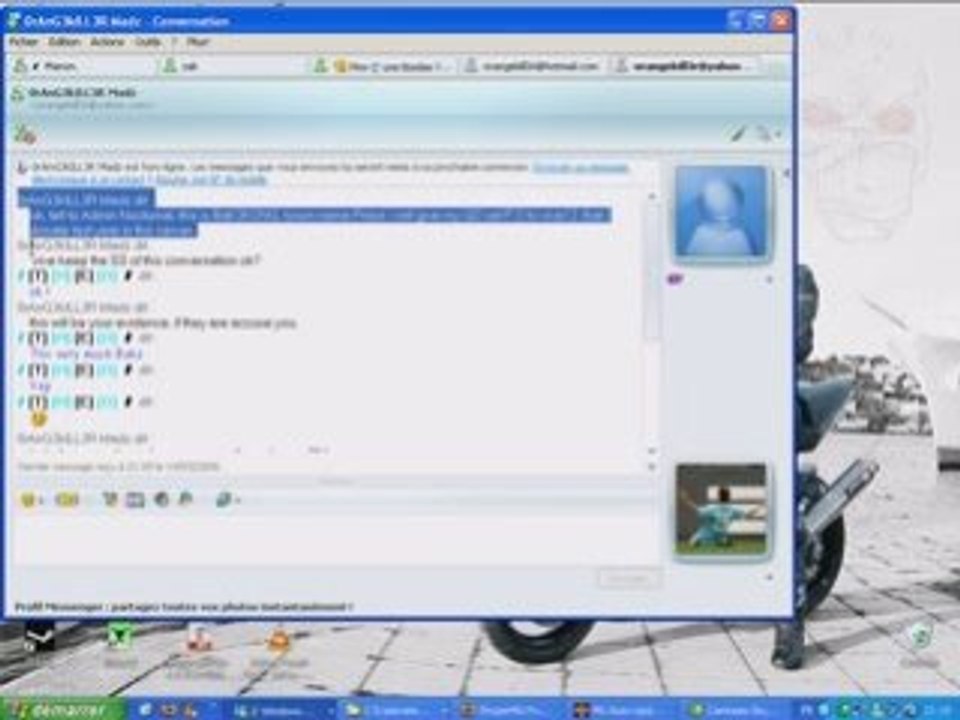Send a nudge with the toolbar icon
Image resolution: width=960 pixels, height=720 pixels.
110,500
